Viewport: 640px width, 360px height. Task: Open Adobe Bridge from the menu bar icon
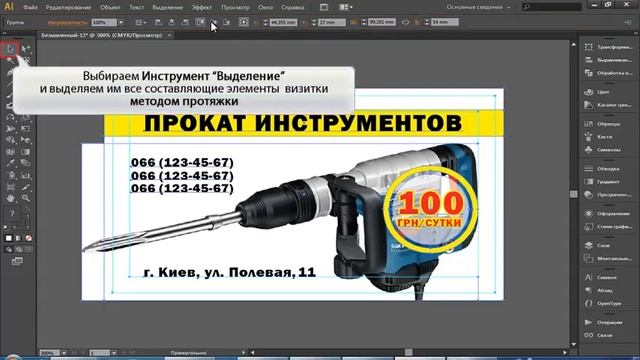(x=324, y=7)
